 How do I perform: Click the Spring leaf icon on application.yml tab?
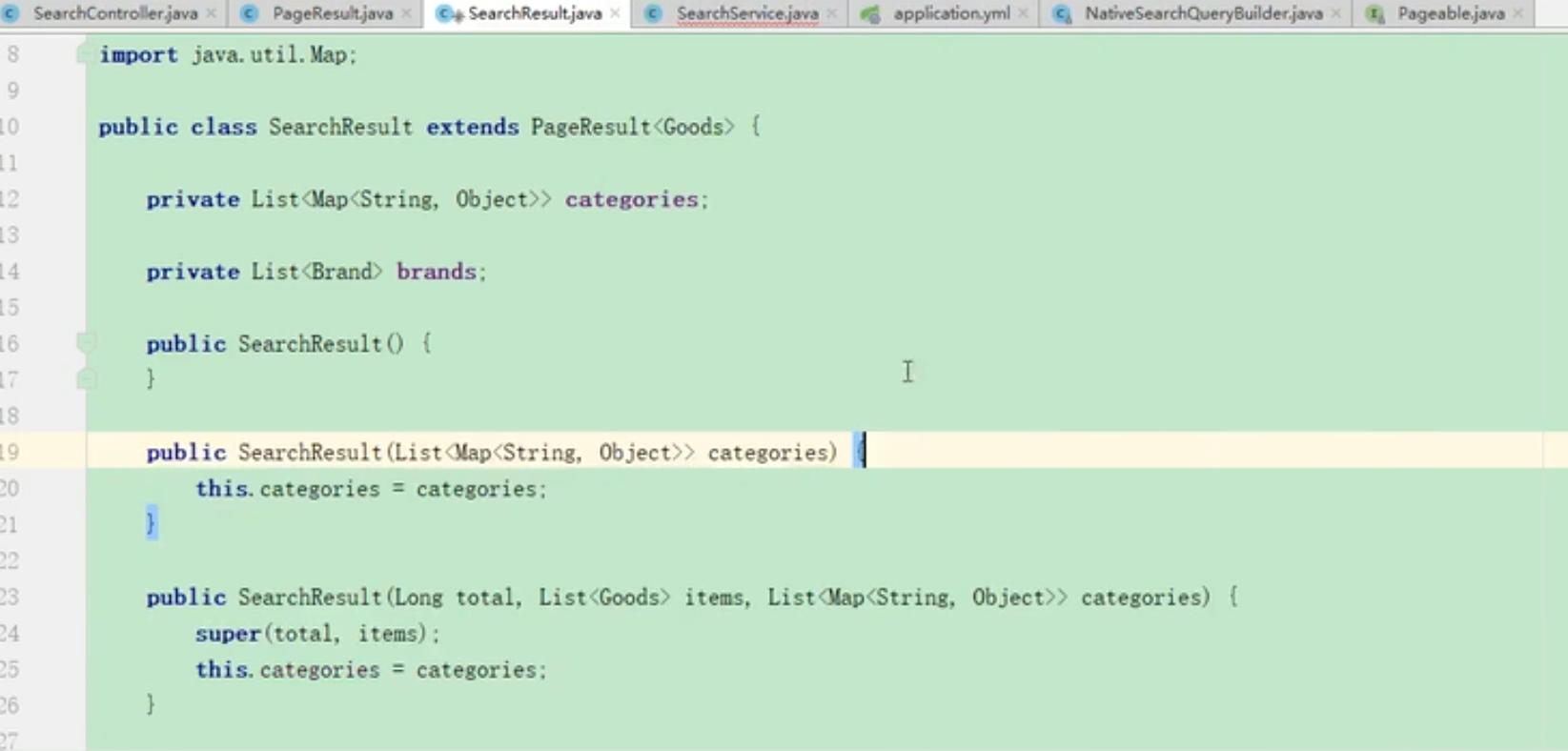[870, 13]
